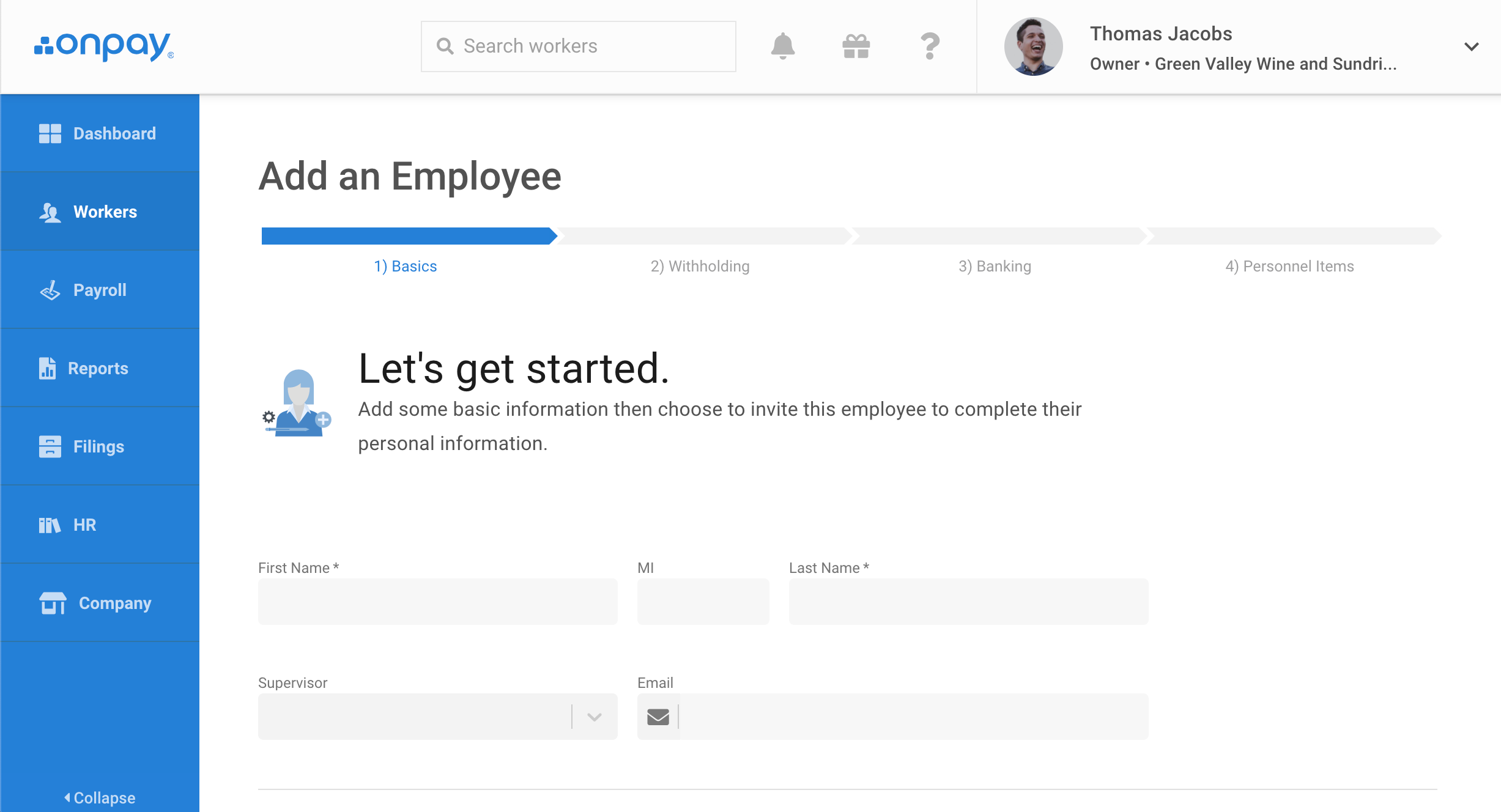1501x812 pixels.
Task: Click the Basics progress bar segment
Action: [407, 236]
